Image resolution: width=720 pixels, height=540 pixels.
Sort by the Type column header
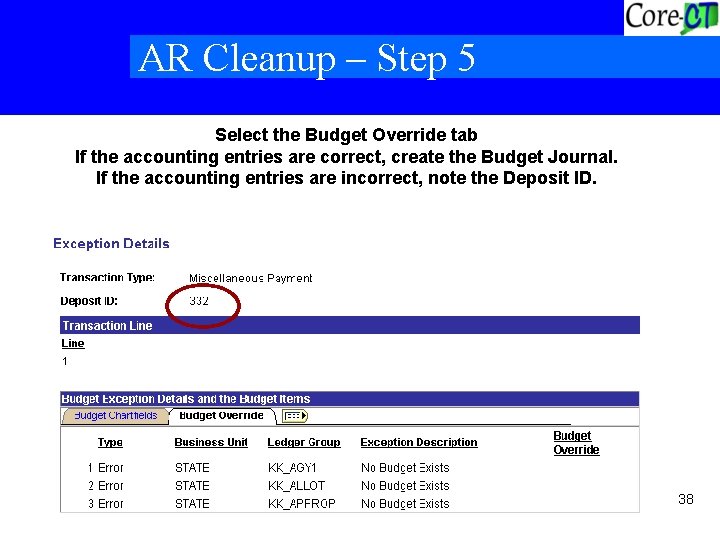pos(110,442)
